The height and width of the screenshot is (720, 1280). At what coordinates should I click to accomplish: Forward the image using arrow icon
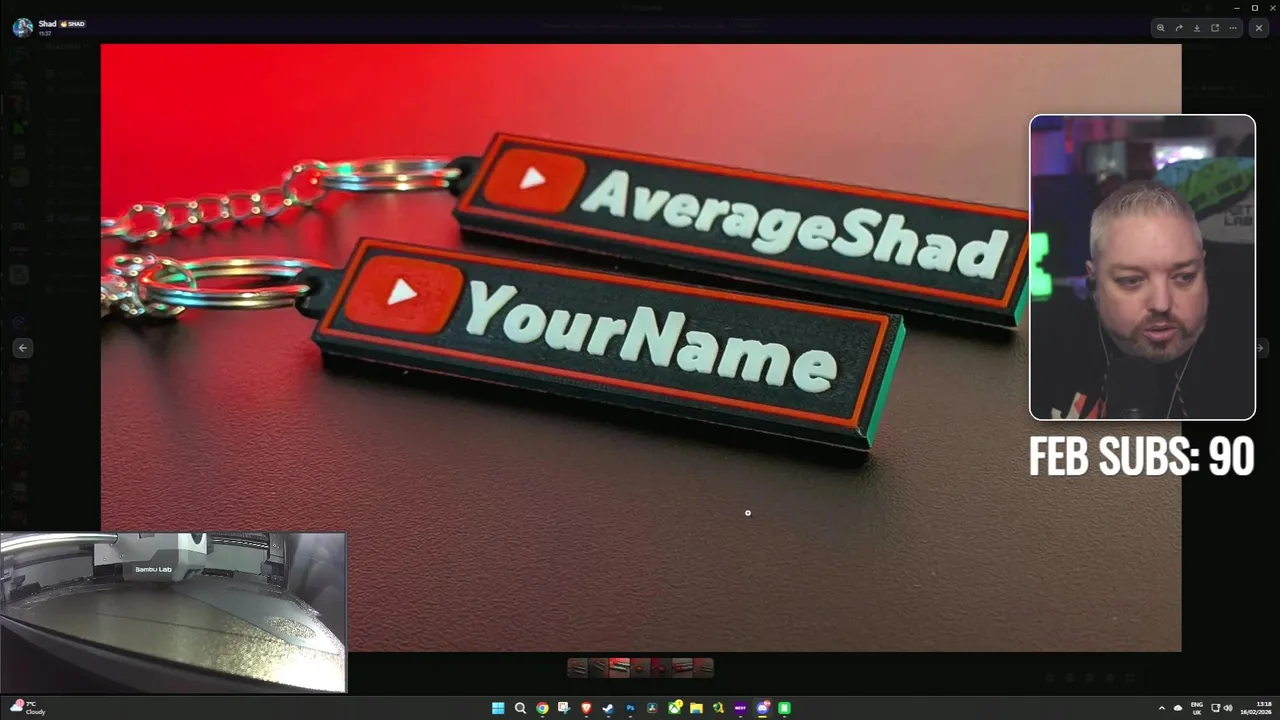tap(1179, 28)
